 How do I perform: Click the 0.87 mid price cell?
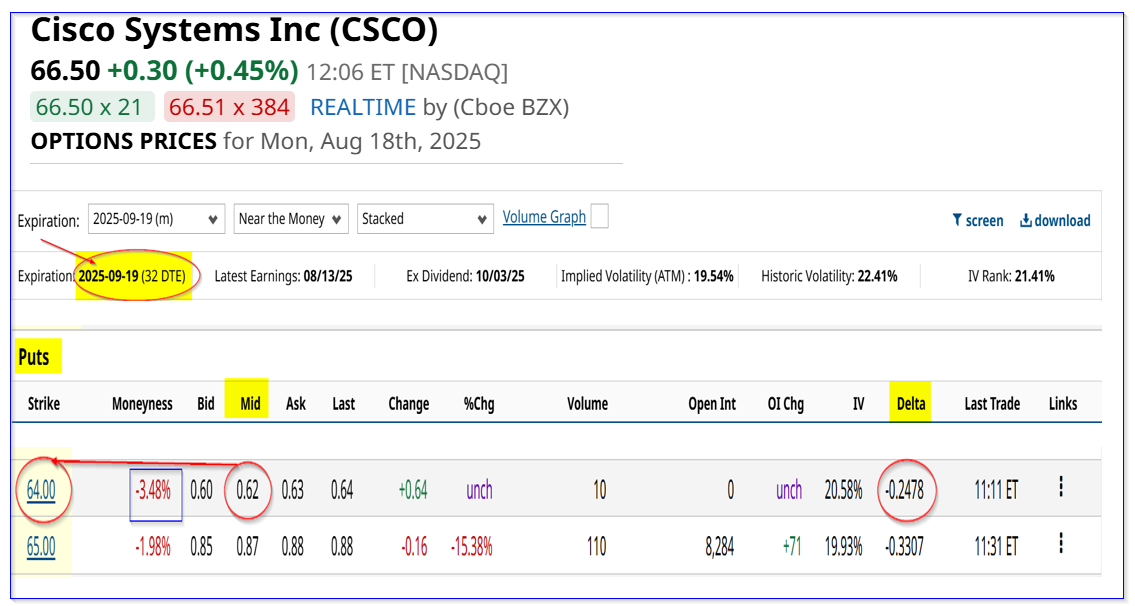click(248, 547)
